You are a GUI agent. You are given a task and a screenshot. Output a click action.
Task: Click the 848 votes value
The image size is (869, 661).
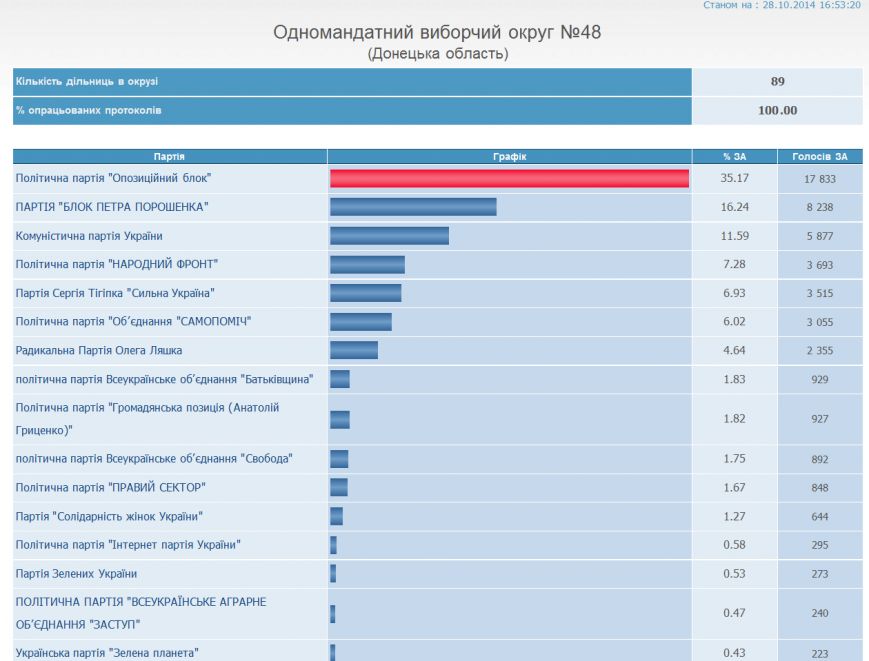pyautogui.click(x=820, y=488)
